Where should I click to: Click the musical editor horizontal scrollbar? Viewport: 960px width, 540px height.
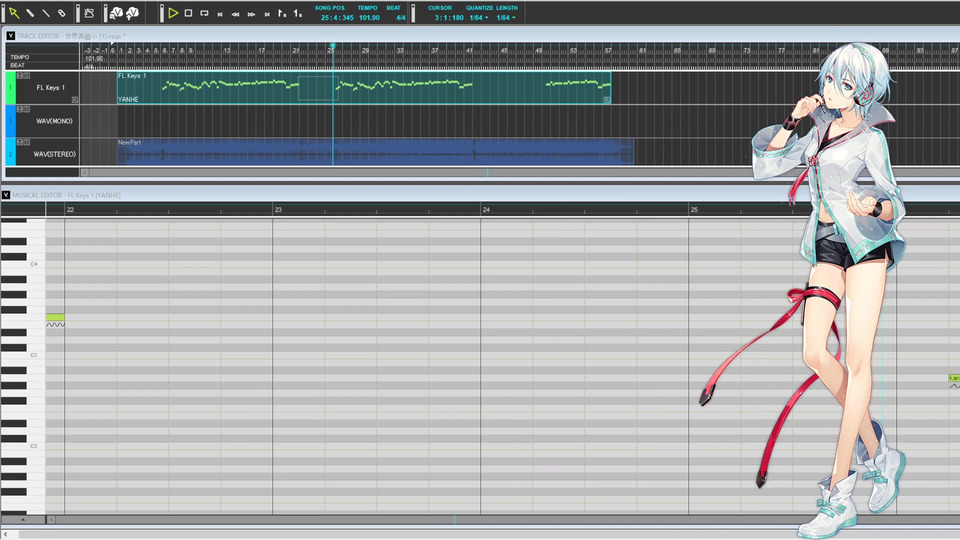coord(508,520)
